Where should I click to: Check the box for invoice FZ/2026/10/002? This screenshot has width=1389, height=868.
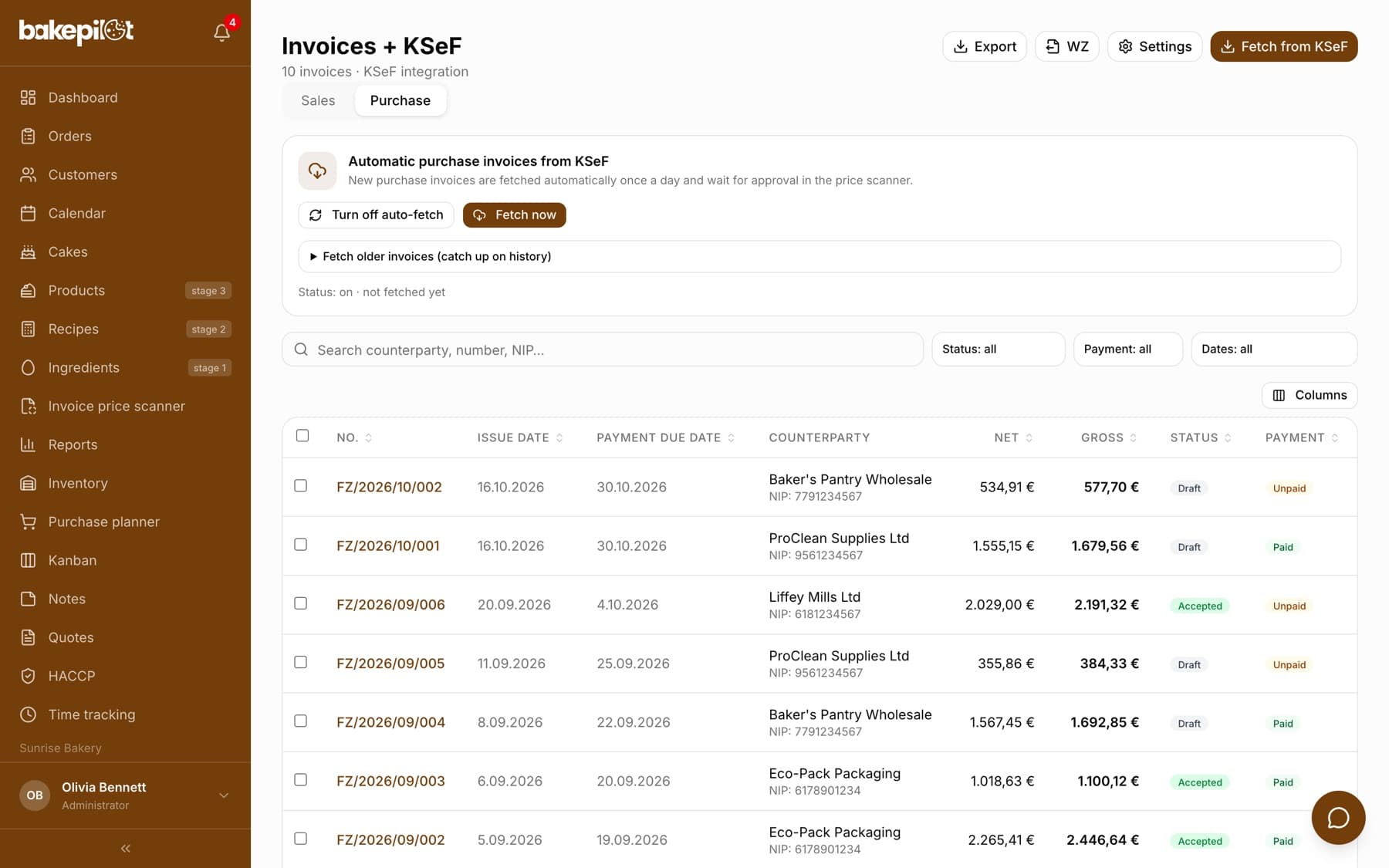[x=301, y=486]
